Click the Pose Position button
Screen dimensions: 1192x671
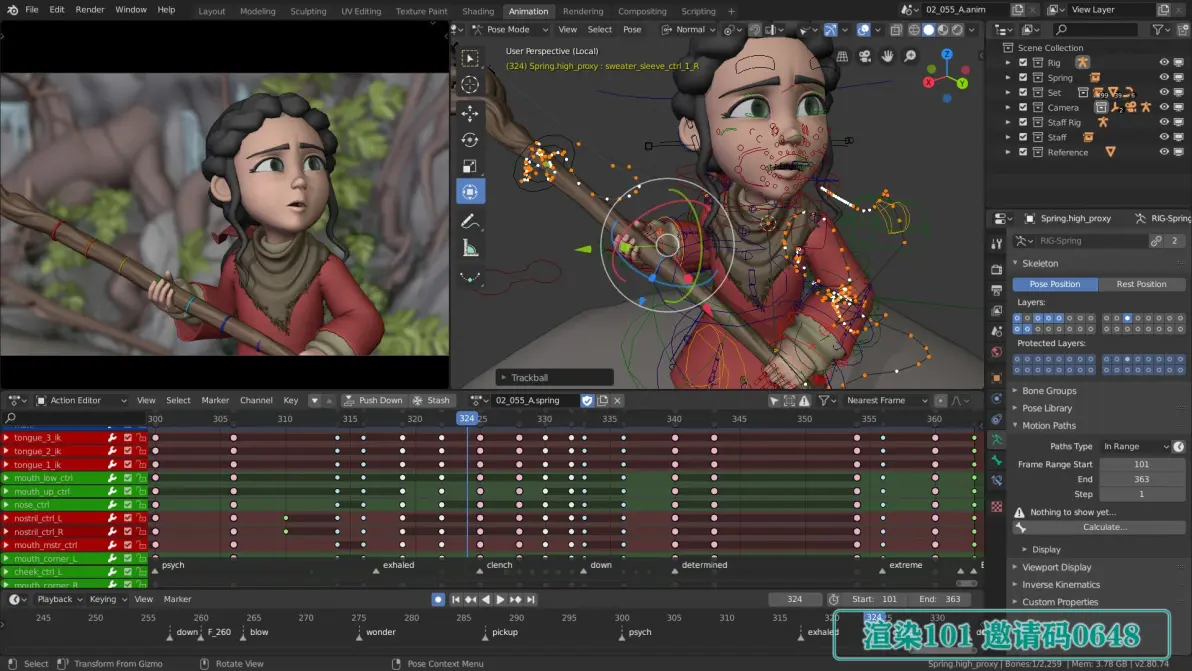tap(1054, 284)
